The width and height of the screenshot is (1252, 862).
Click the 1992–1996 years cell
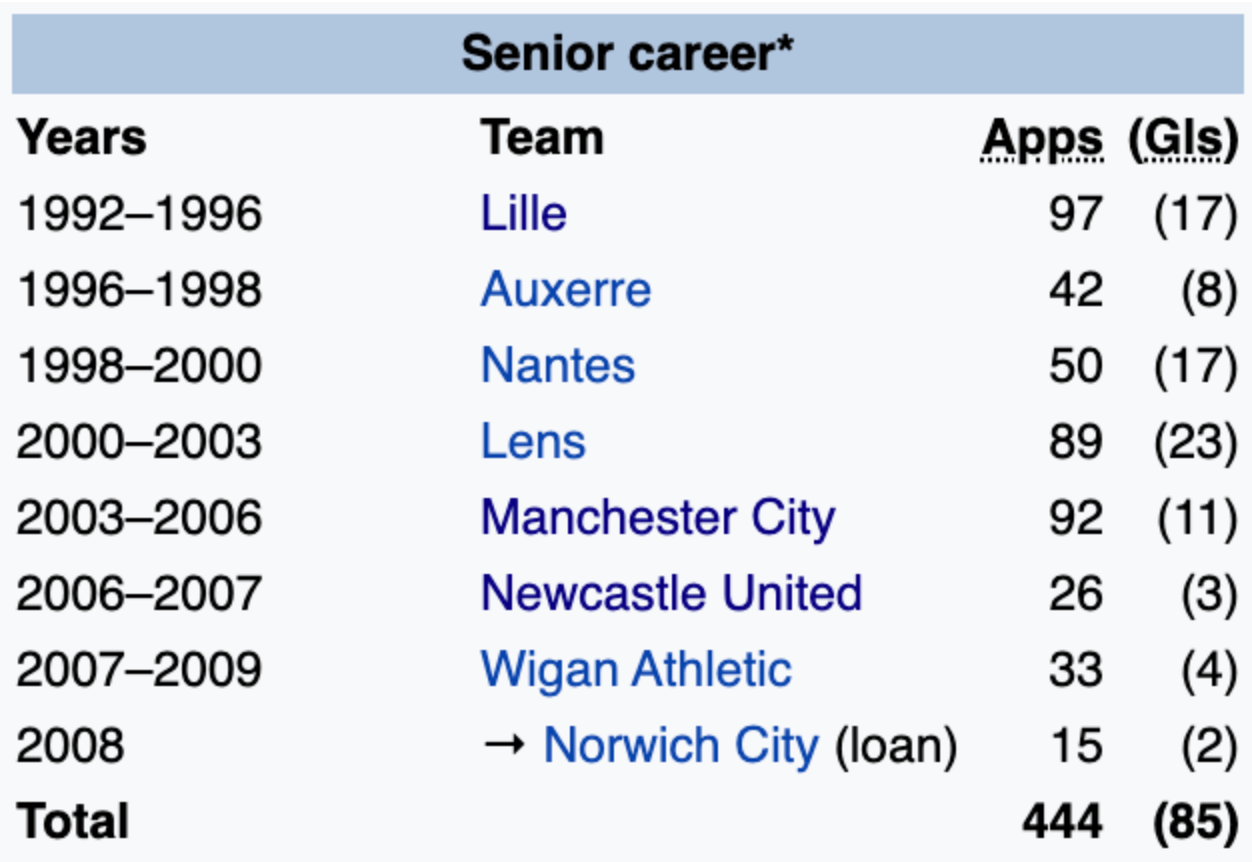tap(139, 214)
